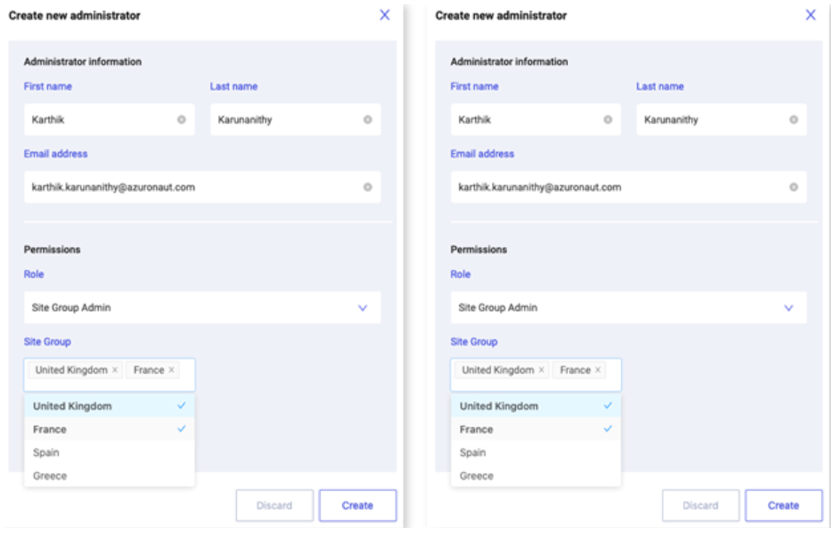This screenshot has width=835, height=536.
Task: Clear the Last name field in left dialog
Action: [367, 120]
